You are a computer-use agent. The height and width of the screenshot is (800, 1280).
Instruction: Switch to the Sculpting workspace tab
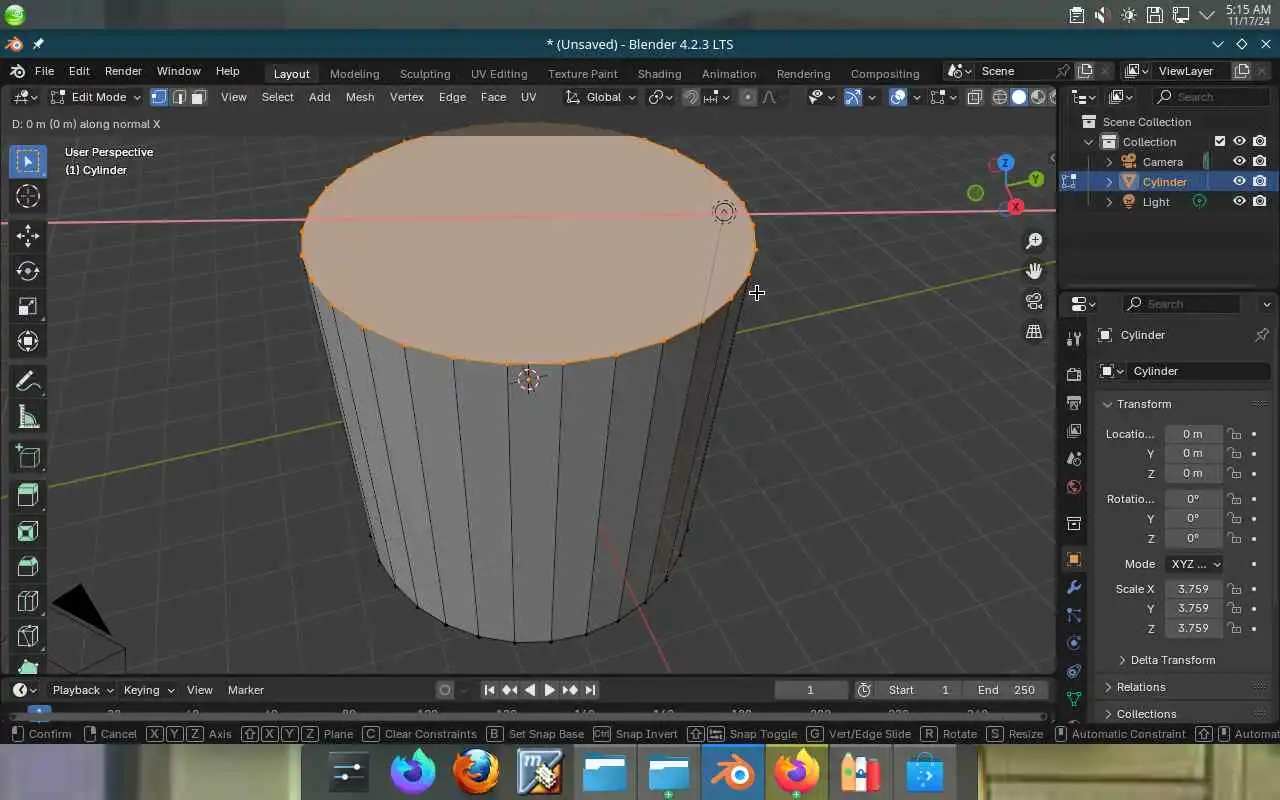point(425,74)
